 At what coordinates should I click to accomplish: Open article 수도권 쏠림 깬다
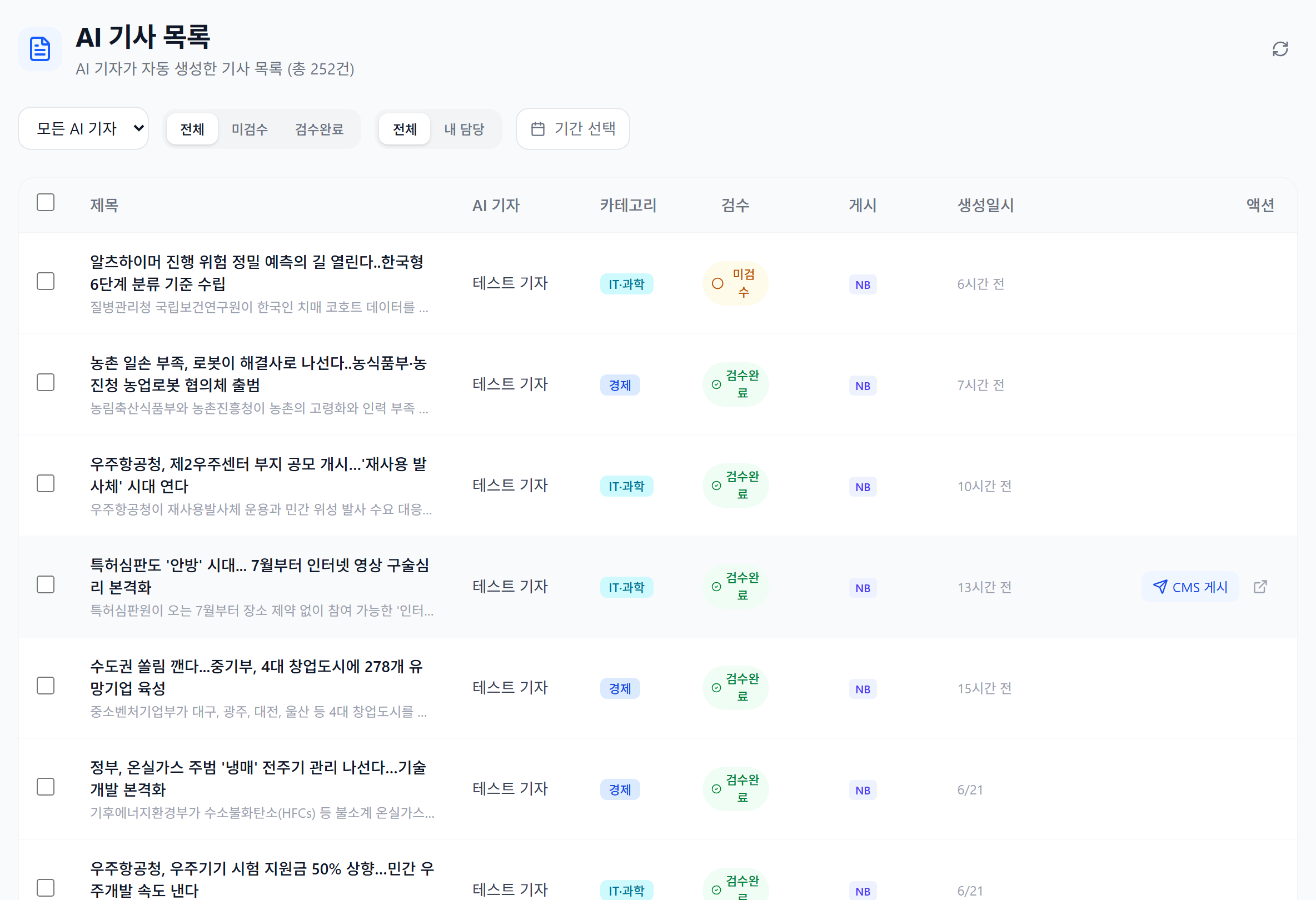click(257, 677)
